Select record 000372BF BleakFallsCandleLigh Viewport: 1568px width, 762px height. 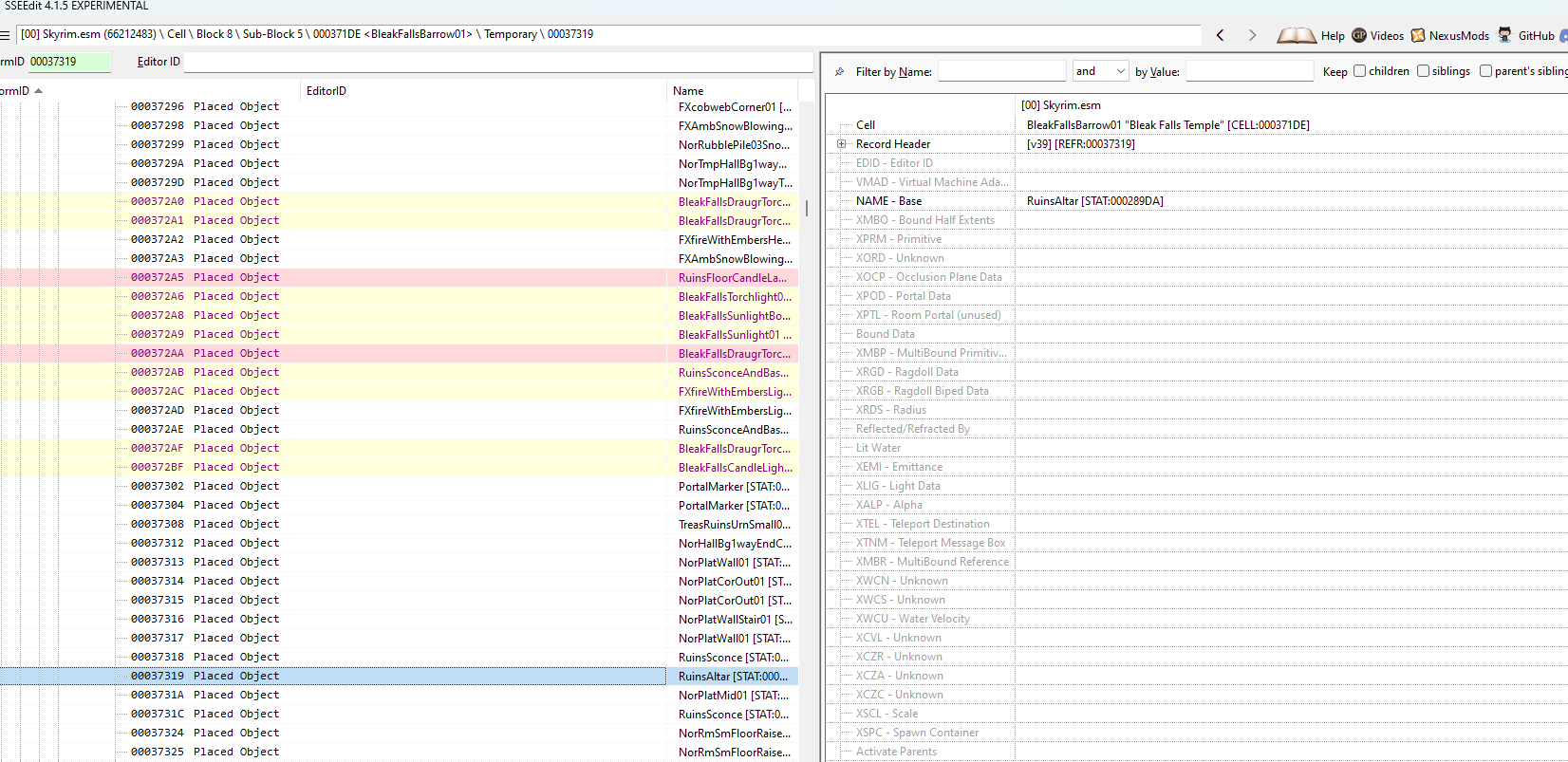coord(399,467)
